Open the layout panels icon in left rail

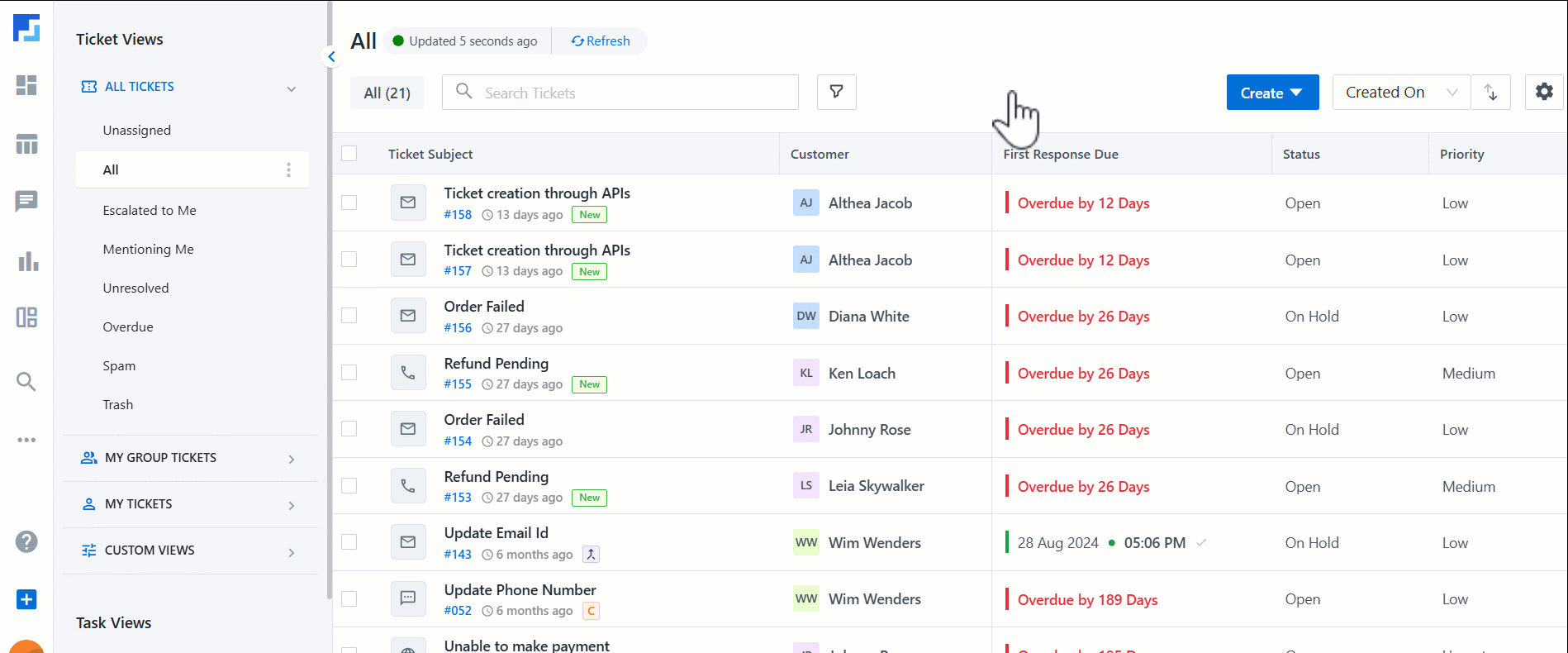coord(26,317)
